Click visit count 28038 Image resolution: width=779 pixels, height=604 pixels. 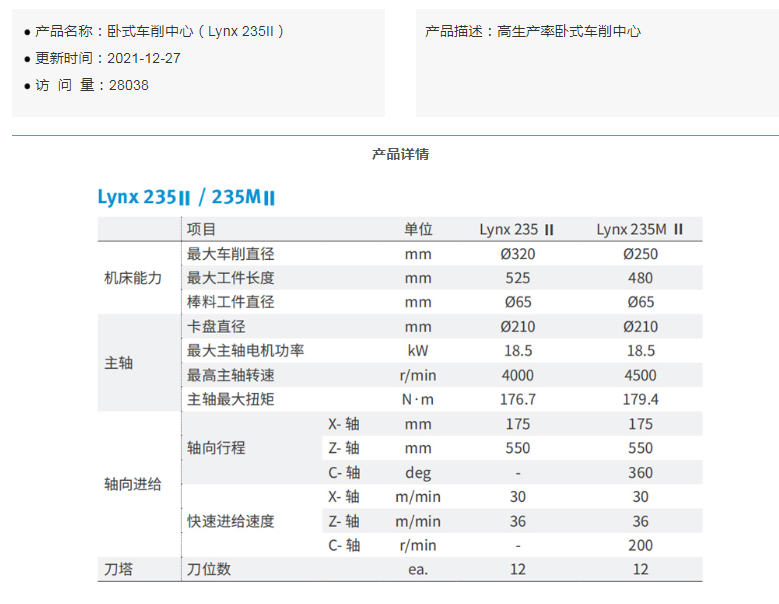(x=129, y=85)
